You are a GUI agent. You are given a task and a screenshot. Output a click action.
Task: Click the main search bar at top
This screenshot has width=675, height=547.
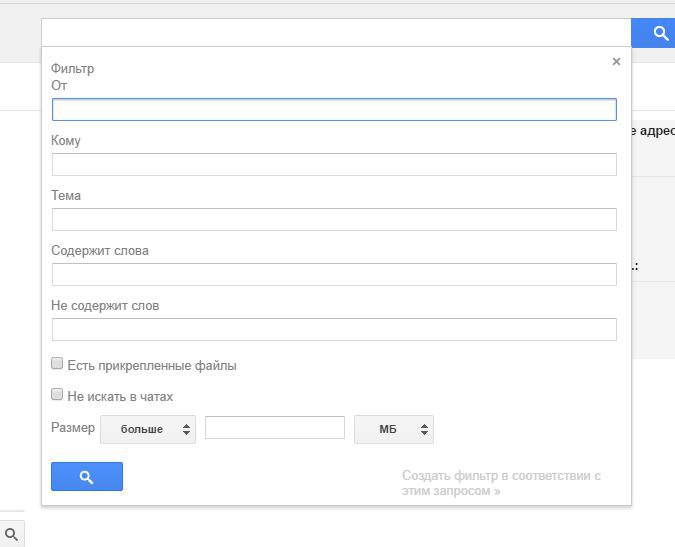(x=336, y=33)
